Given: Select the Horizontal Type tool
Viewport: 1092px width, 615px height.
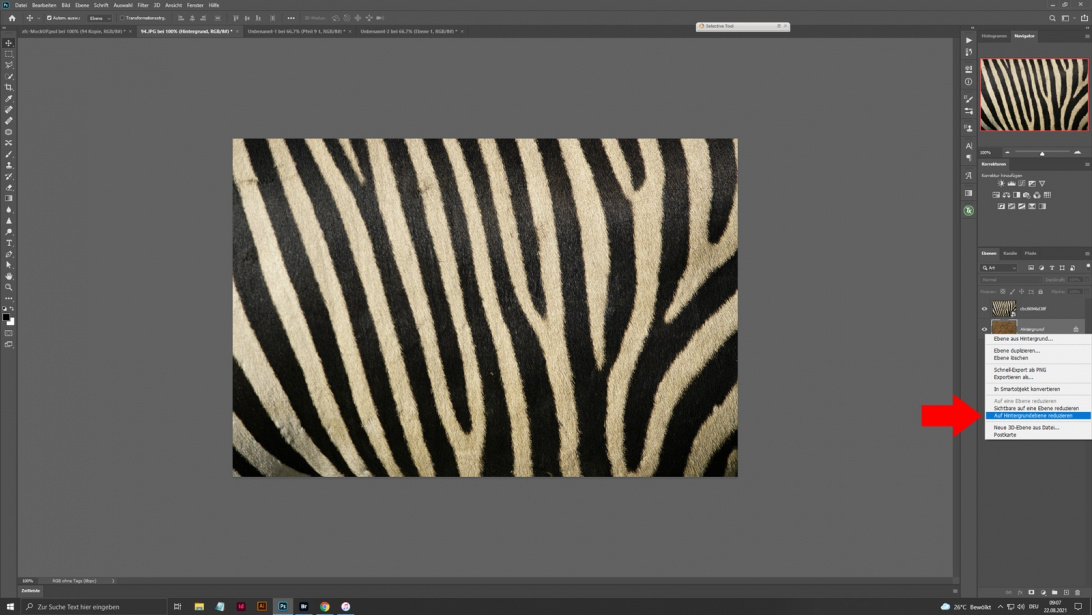Looking at the screenshot, I should pyautogui.click(x=9, y=243).
